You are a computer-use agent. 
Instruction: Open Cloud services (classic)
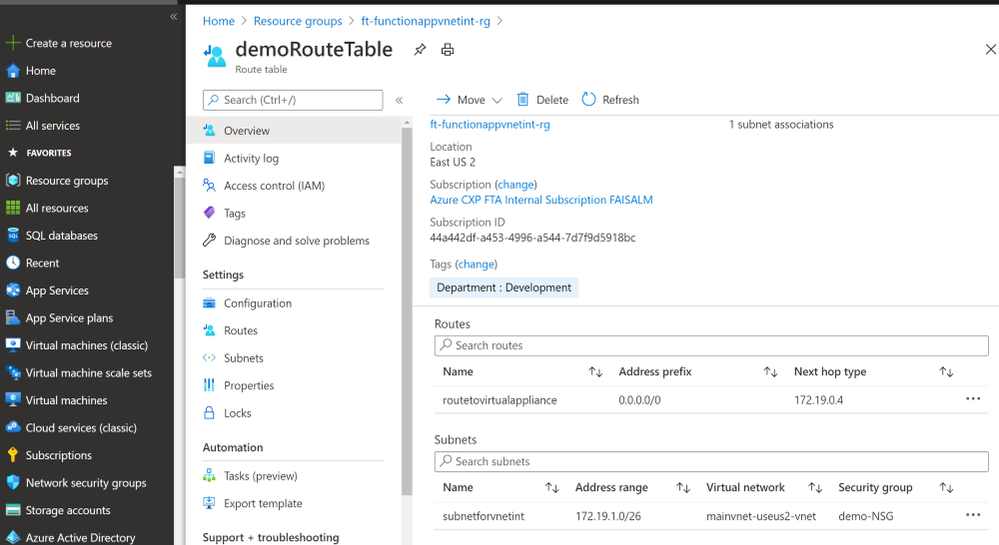pos(81,427)
